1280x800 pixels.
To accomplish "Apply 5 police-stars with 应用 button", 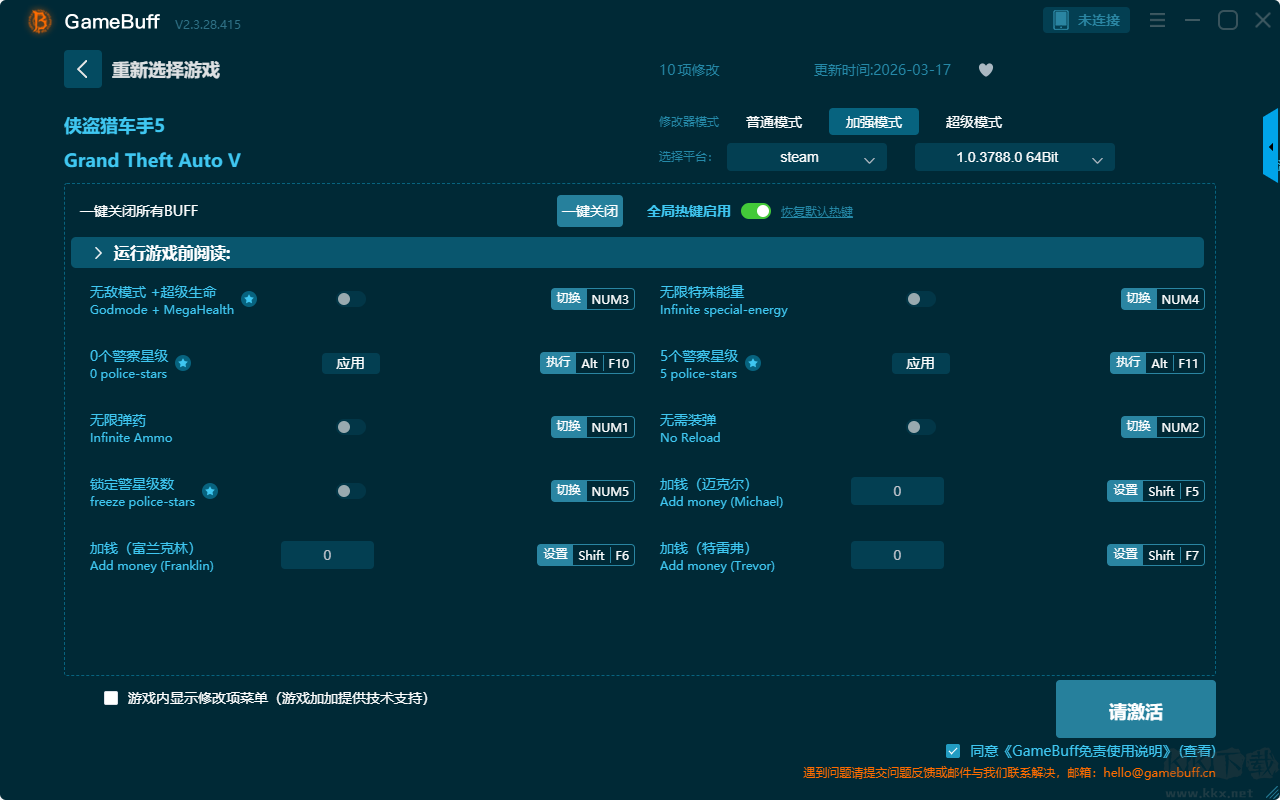I will pyautogui.click(x=921, y=363).
